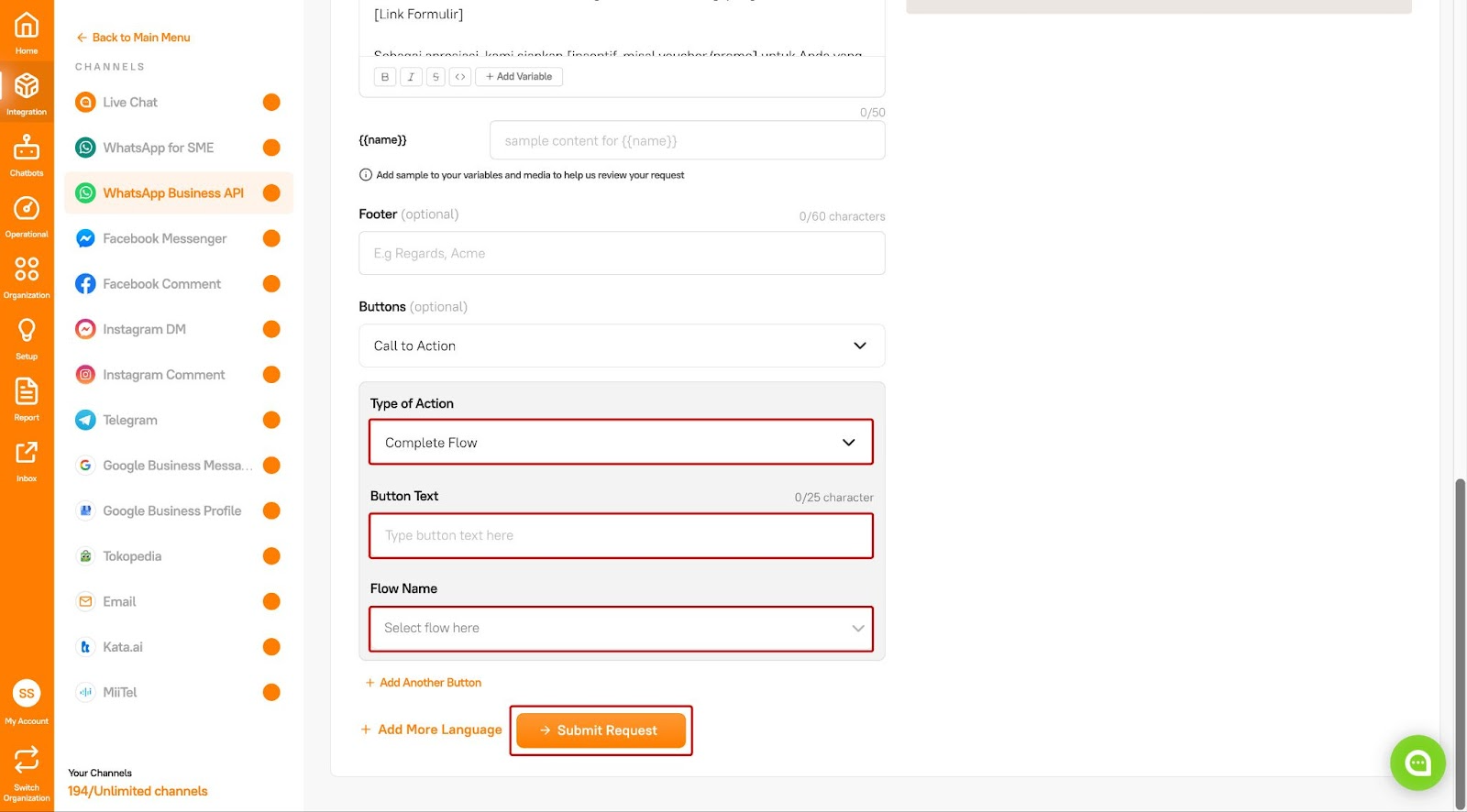Select the Facebook Comment channel
The width and height of the screenshot is (1467, 812).
coord(179,284)
